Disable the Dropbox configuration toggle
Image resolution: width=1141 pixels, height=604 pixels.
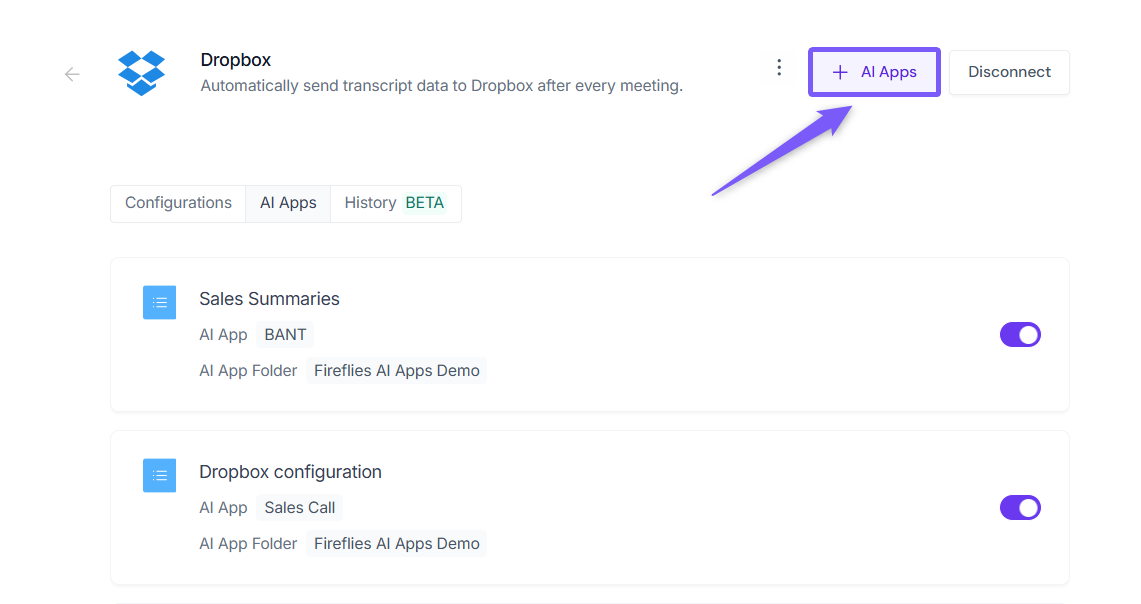pos(1020,508)
